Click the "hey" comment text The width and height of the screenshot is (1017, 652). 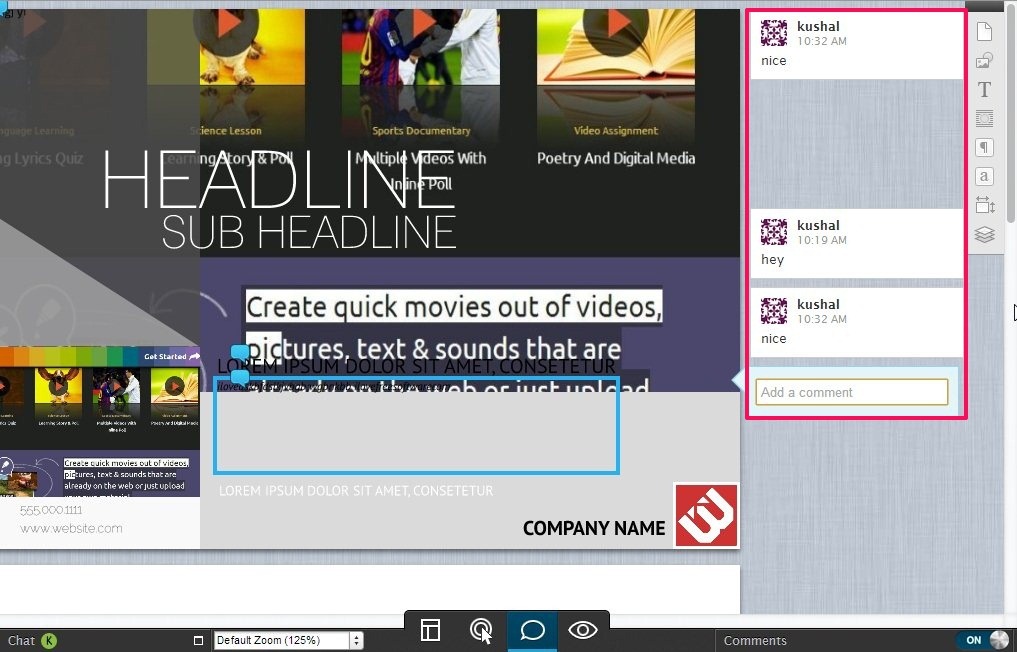point(772,260)
